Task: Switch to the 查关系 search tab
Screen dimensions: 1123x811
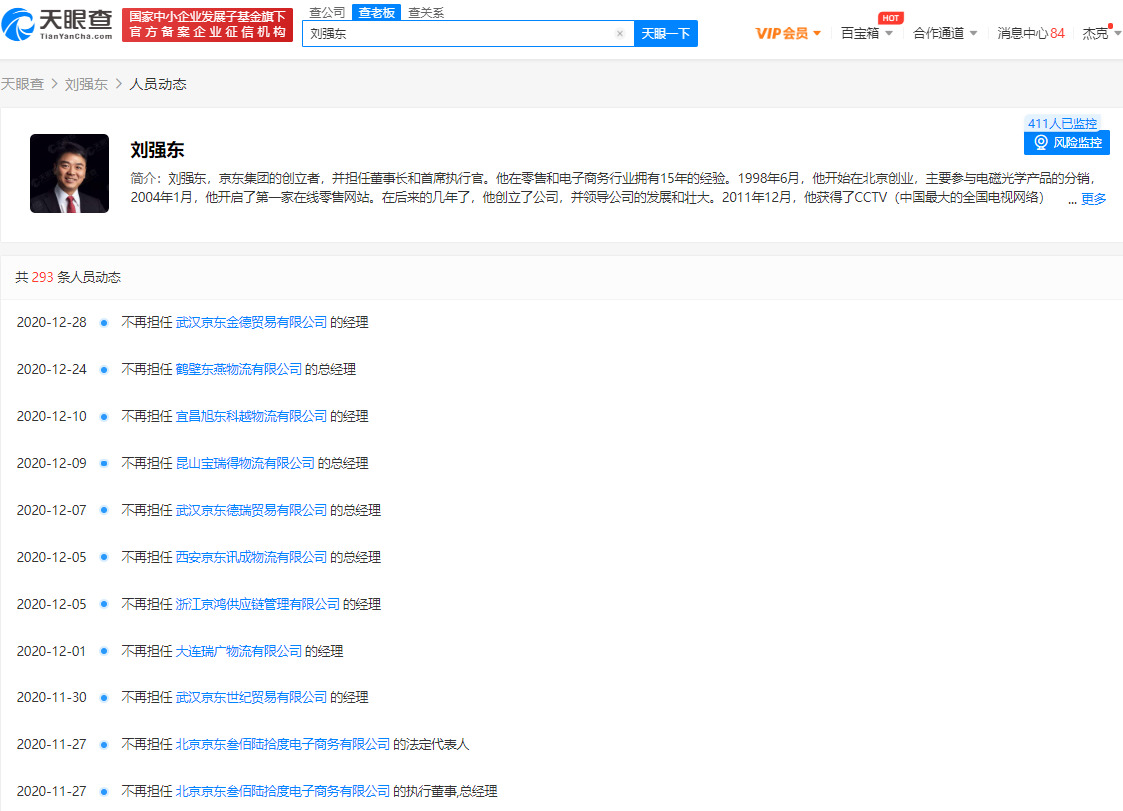Action: tap(426, 12)
